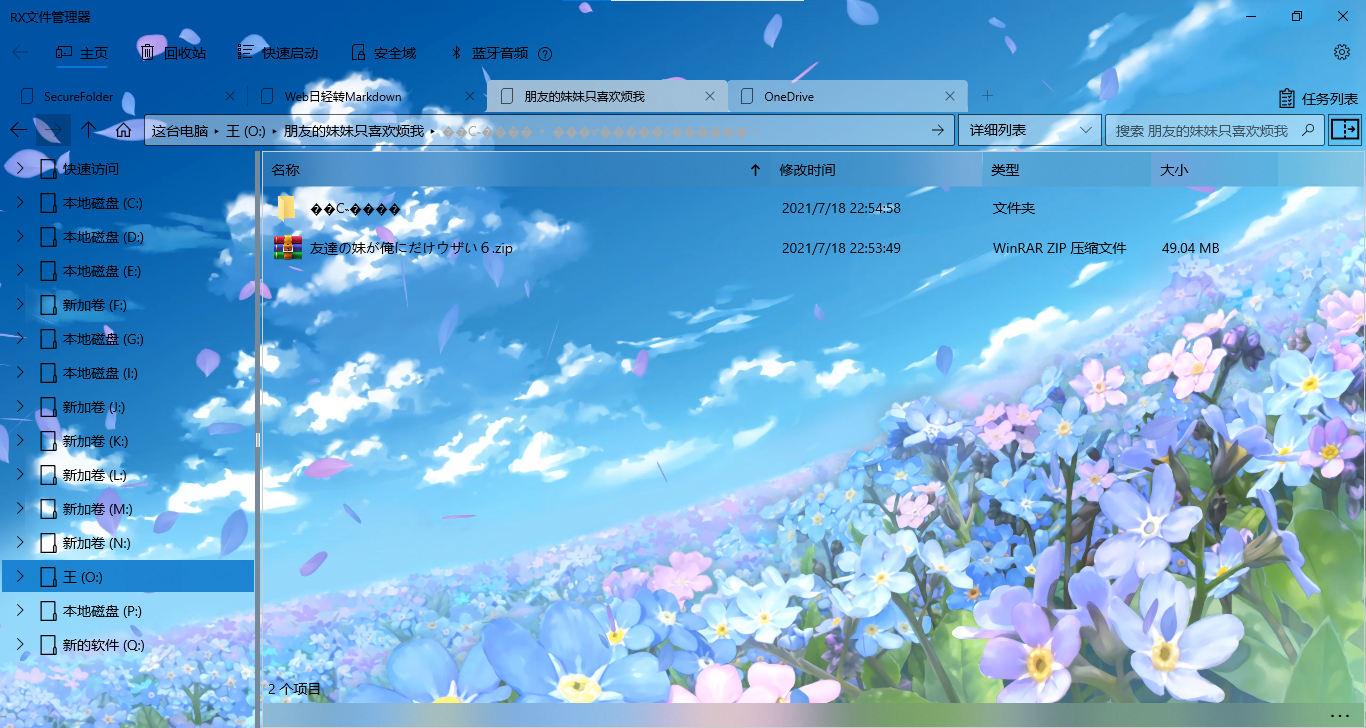Navigate back with address bar back arrow

coord(18,130)
